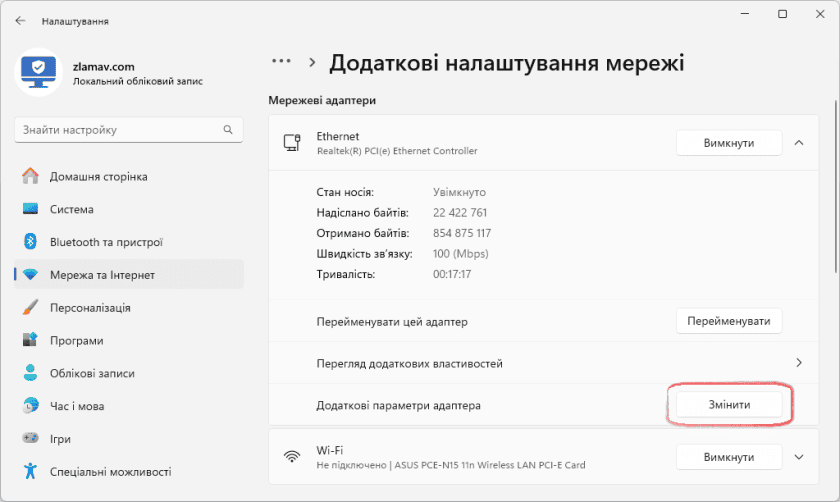The width and height of the screenshot is (840, 502).
Task: Click the Ethernet adapter icon
Action: tap(292, 143)
